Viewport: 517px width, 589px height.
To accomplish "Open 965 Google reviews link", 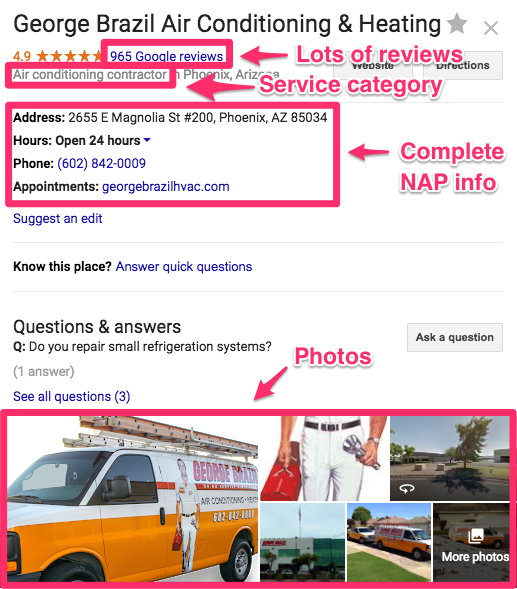I will (166, 56).
